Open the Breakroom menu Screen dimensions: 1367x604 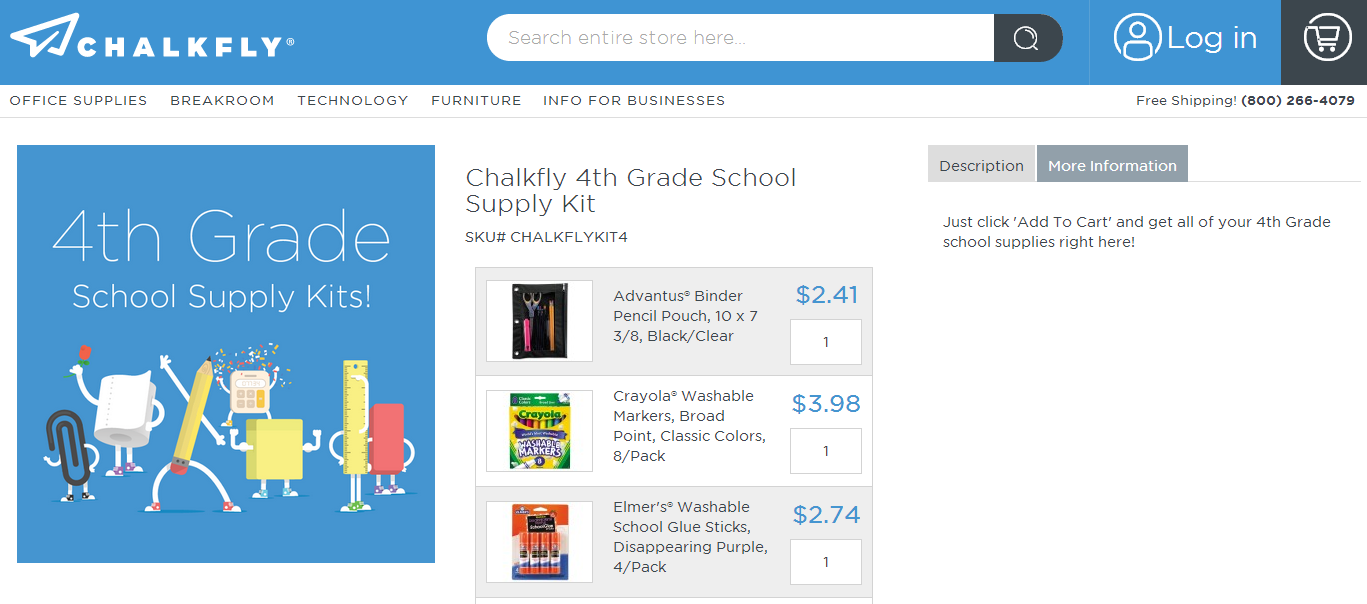(x=222, y=100)
